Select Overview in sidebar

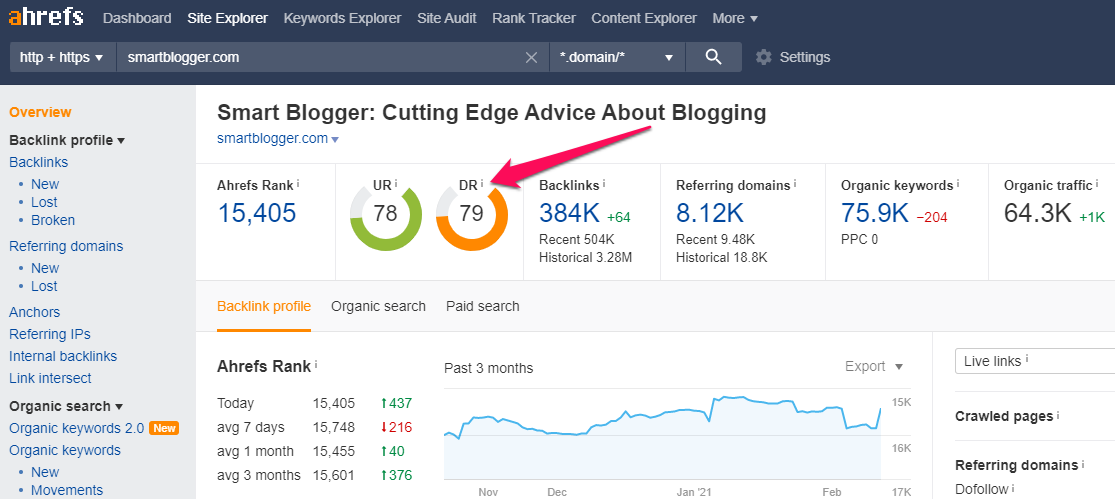40,112
